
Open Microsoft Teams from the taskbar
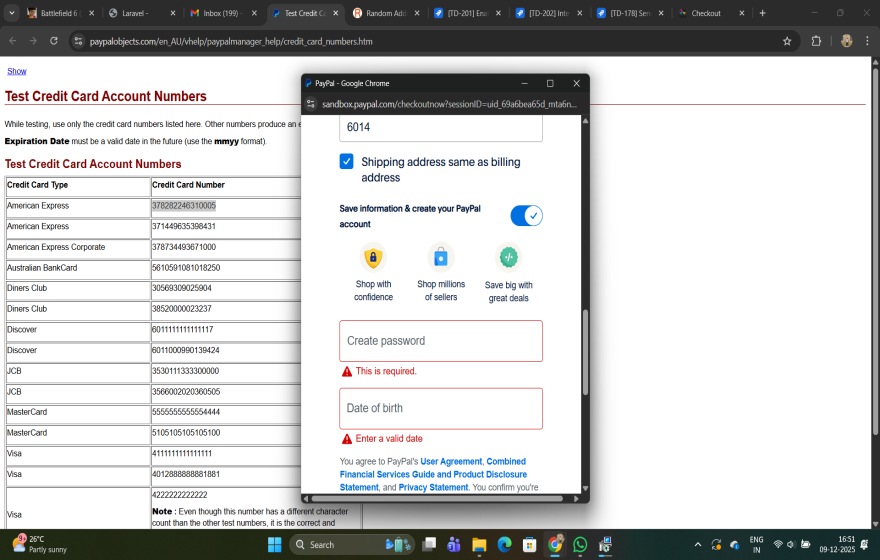(454, 544)
